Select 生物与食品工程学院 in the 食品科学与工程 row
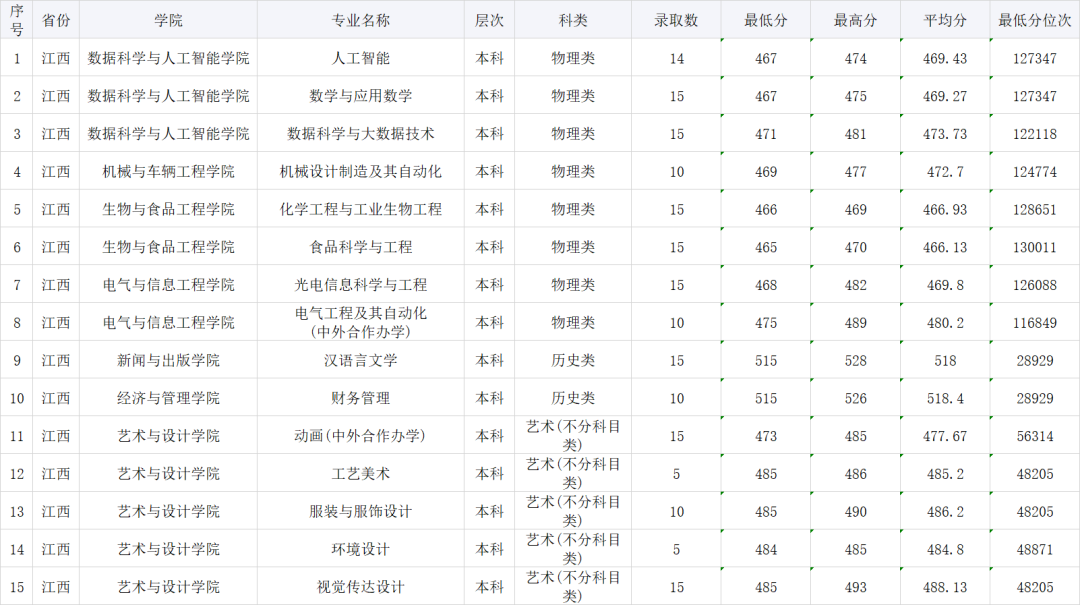Image resolution: width=1080 pixels, height=605 pixels. coord(168,247)
